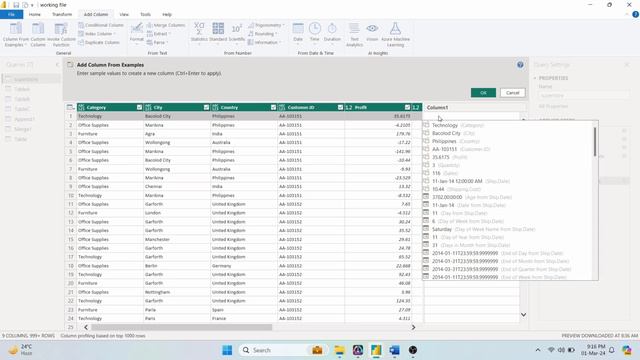Uncheck the Category column checkbox
640x360 pixels.
139,107
